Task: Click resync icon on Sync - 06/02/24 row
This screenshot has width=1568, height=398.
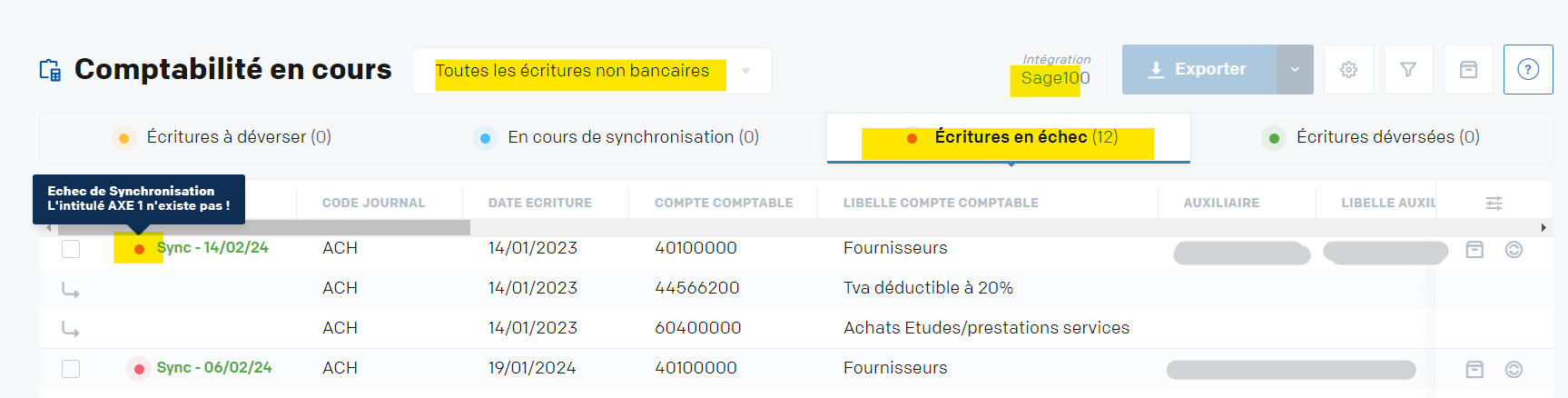Action: pyautogui.click(x=1514, y=369)
